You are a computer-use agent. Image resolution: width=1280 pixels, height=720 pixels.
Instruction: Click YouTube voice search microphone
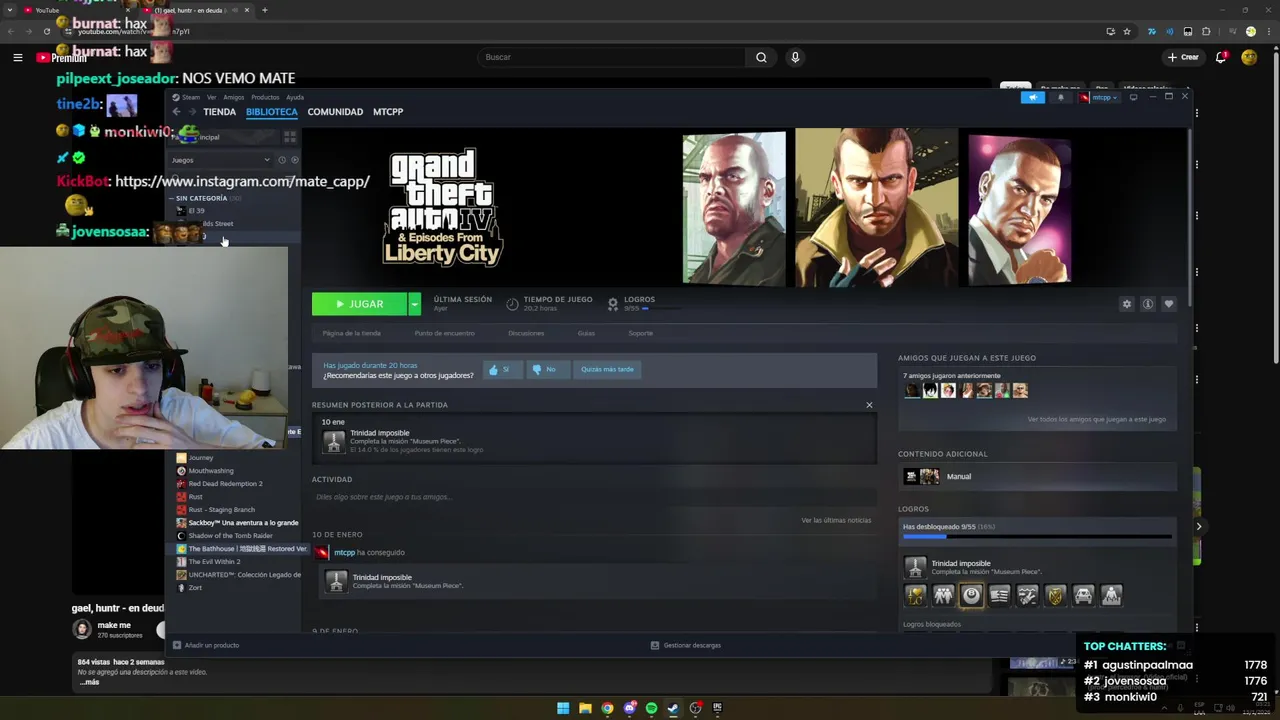[795, 57]
